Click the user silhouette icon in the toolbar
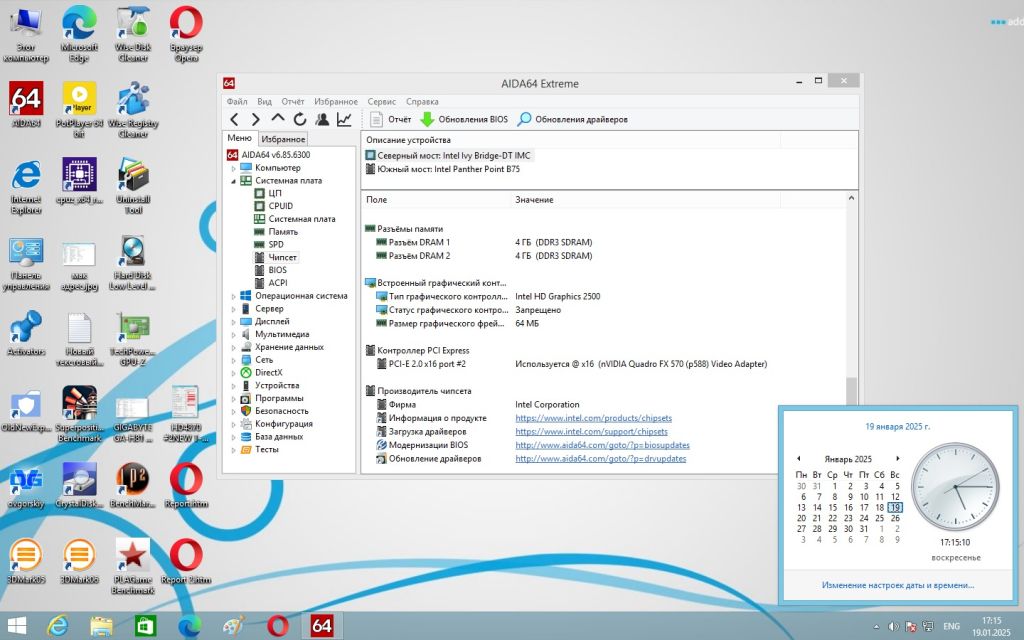Viewport: 1024px width, 640px height. point(322,120)
